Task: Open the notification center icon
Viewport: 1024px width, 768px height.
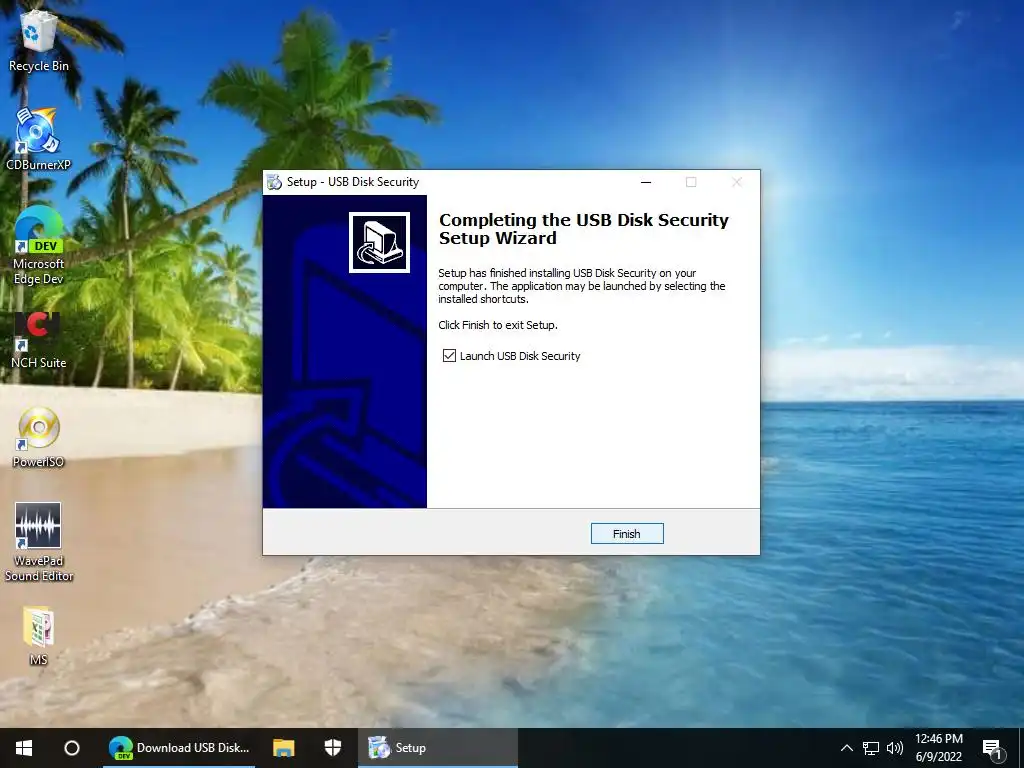Action: [992, 750]
